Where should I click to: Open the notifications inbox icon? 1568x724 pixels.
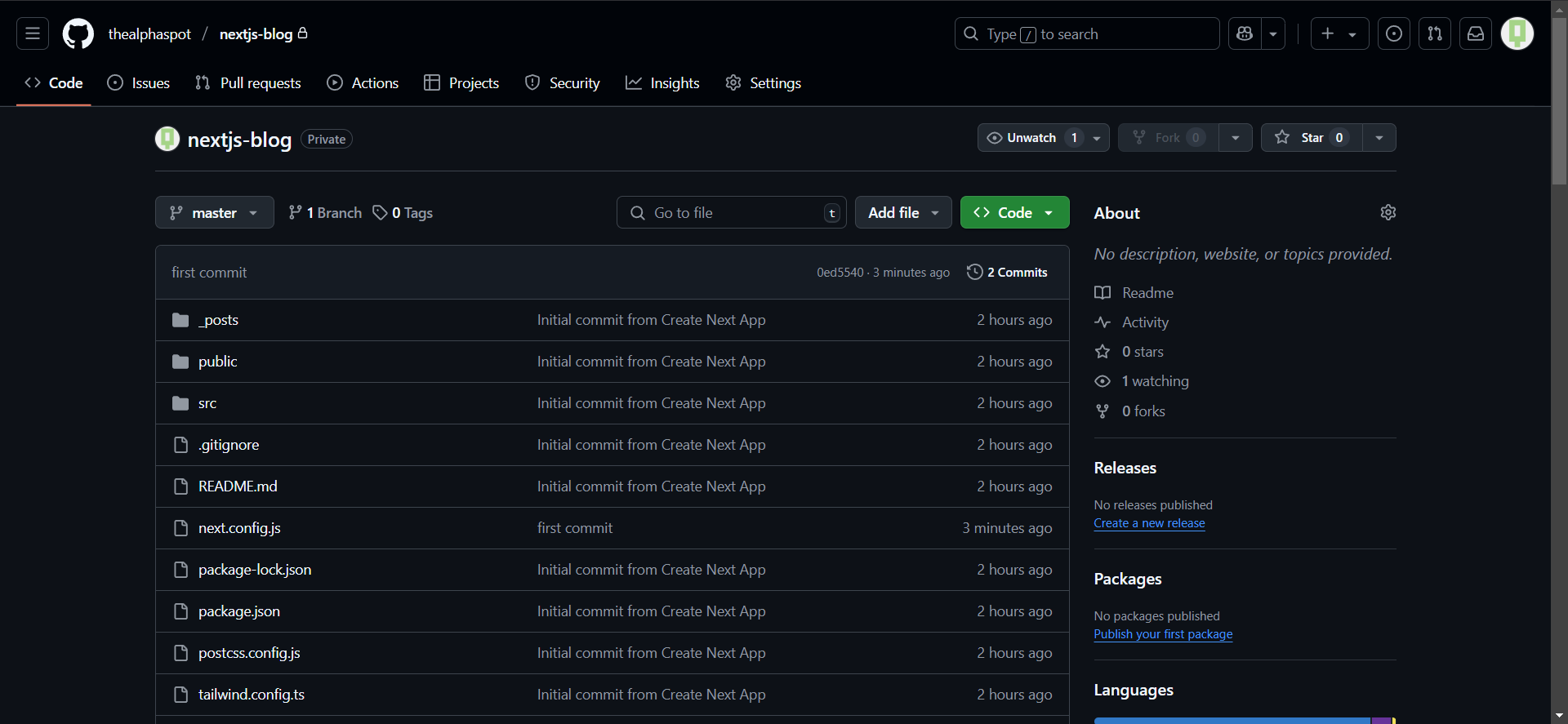[1476, 33]
